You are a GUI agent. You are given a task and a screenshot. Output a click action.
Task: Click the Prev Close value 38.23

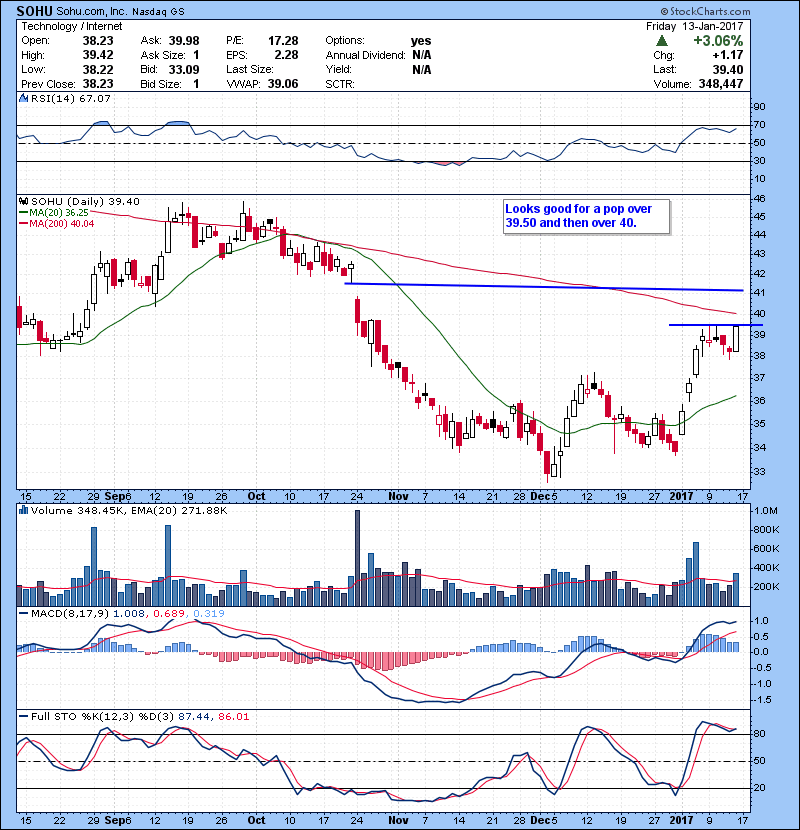tap(98, 84)
